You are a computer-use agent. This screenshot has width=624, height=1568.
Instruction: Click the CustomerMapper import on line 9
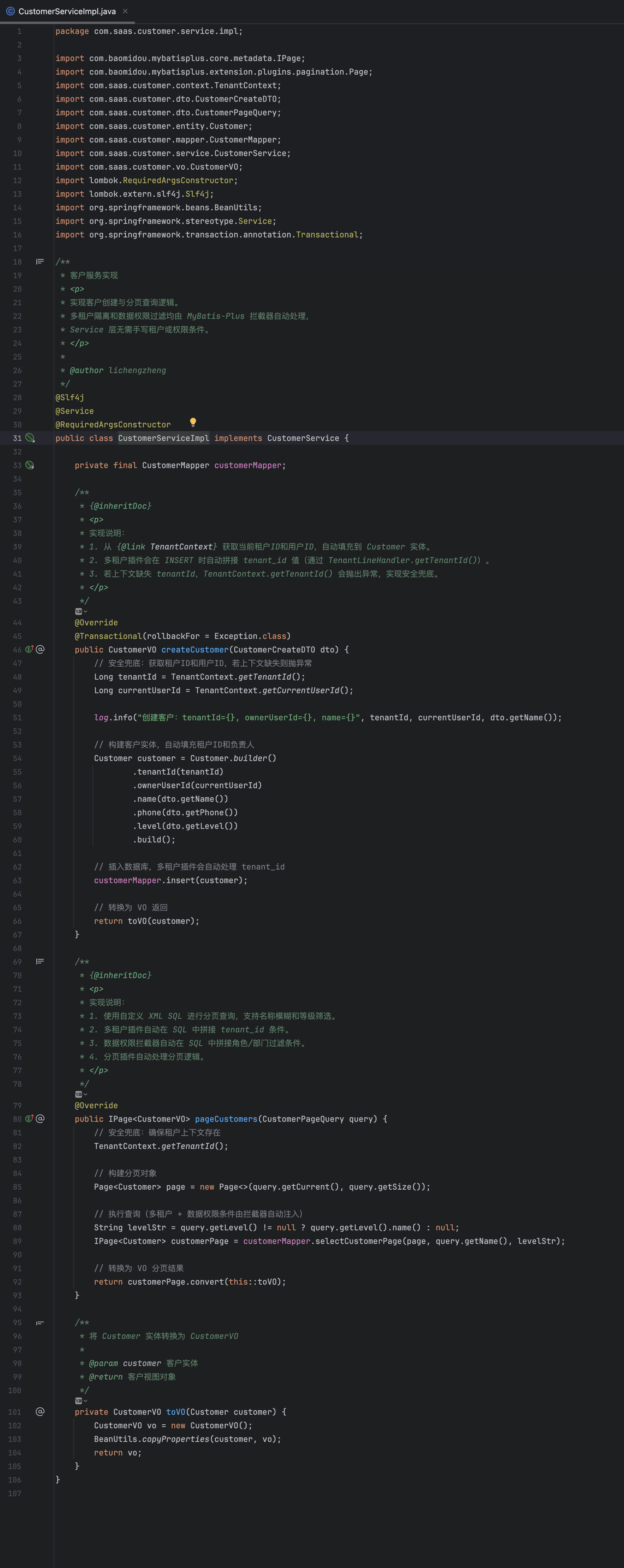(x=243, y=139)
